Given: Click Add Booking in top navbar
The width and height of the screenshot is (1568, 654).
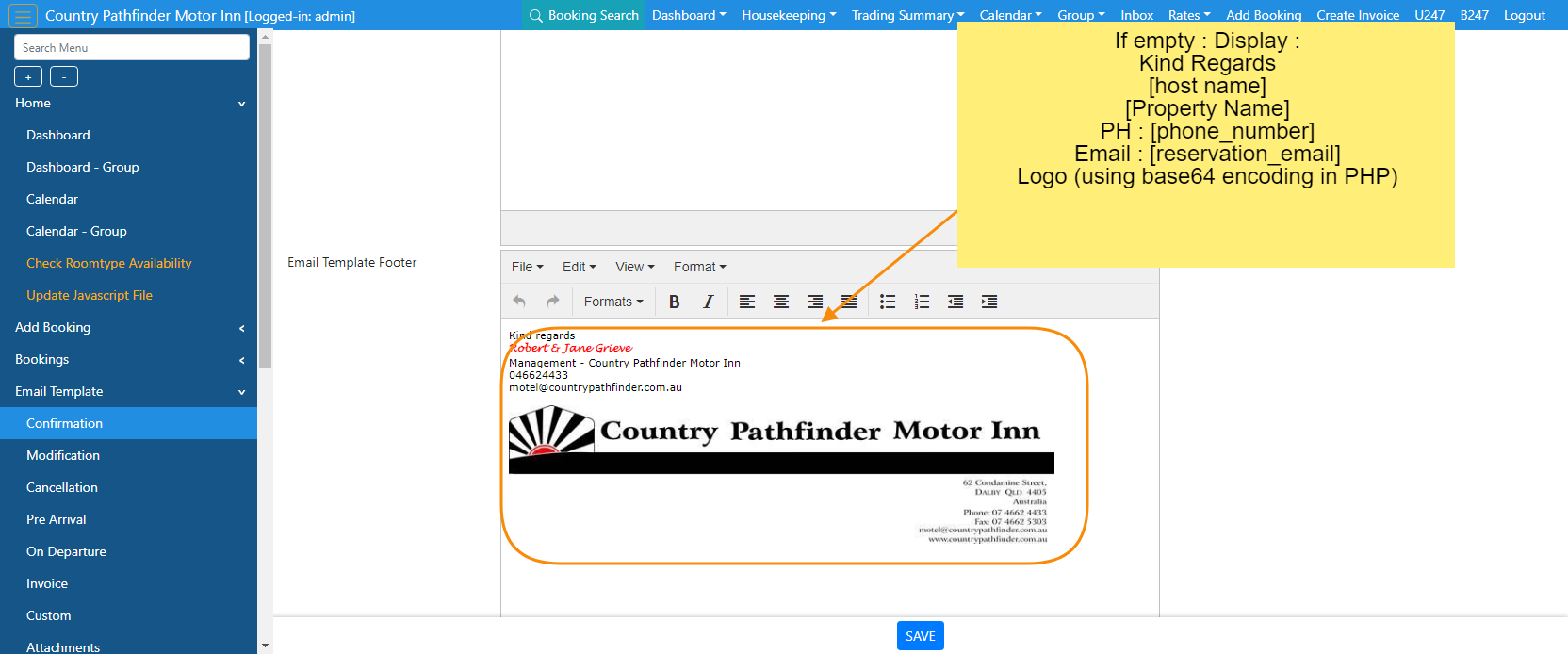Looking at the screenshot, I should 1264,15.
